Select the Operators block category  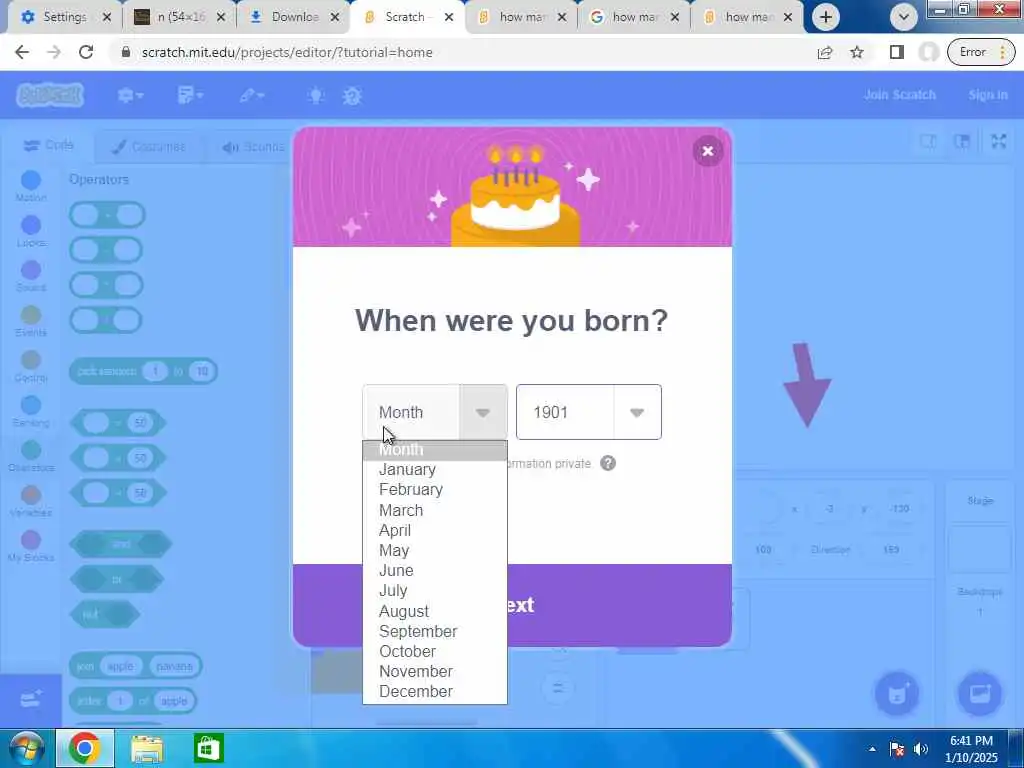point(31,456)
